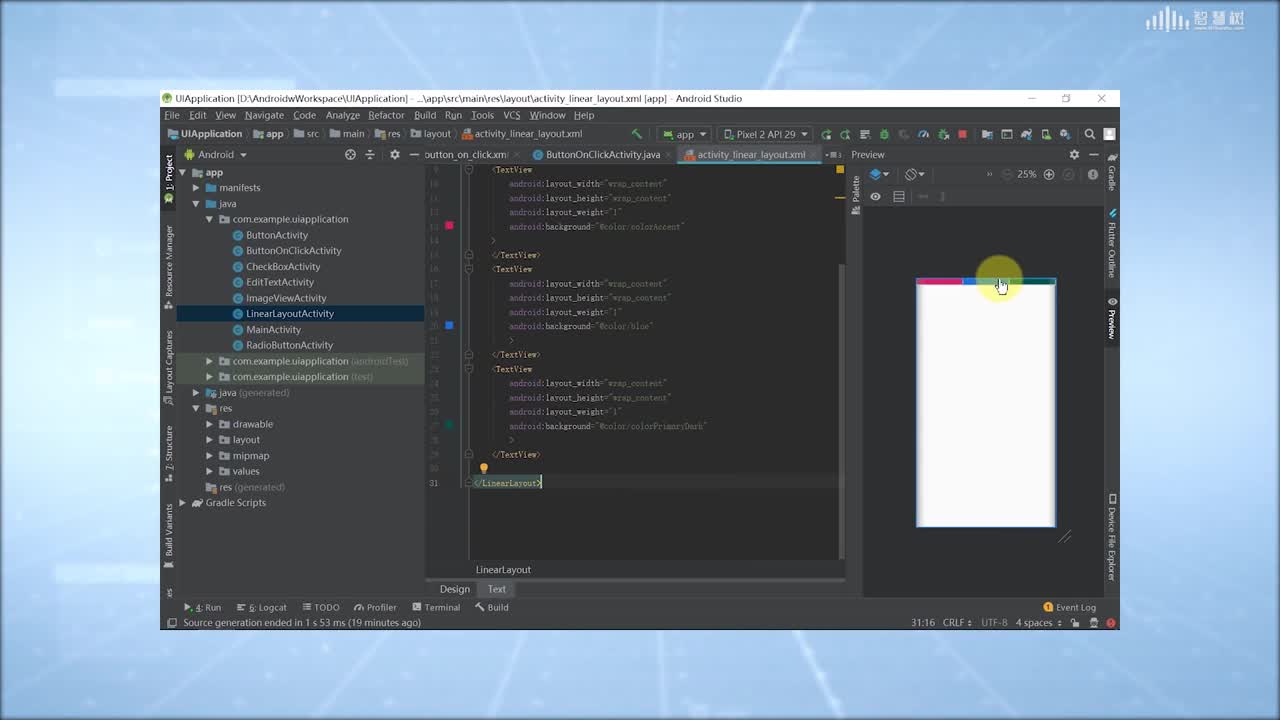Image resolution: width=1280 pixels, height=720 pixels.
Task: Open the Device File Explorer tool window
Action: (x=1112, y=538)
